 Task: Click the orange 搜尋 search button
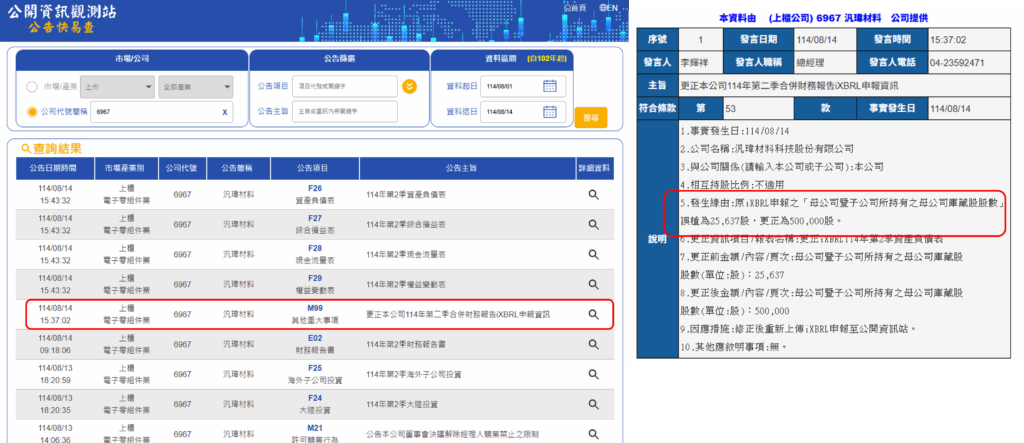tap(590, 117)
